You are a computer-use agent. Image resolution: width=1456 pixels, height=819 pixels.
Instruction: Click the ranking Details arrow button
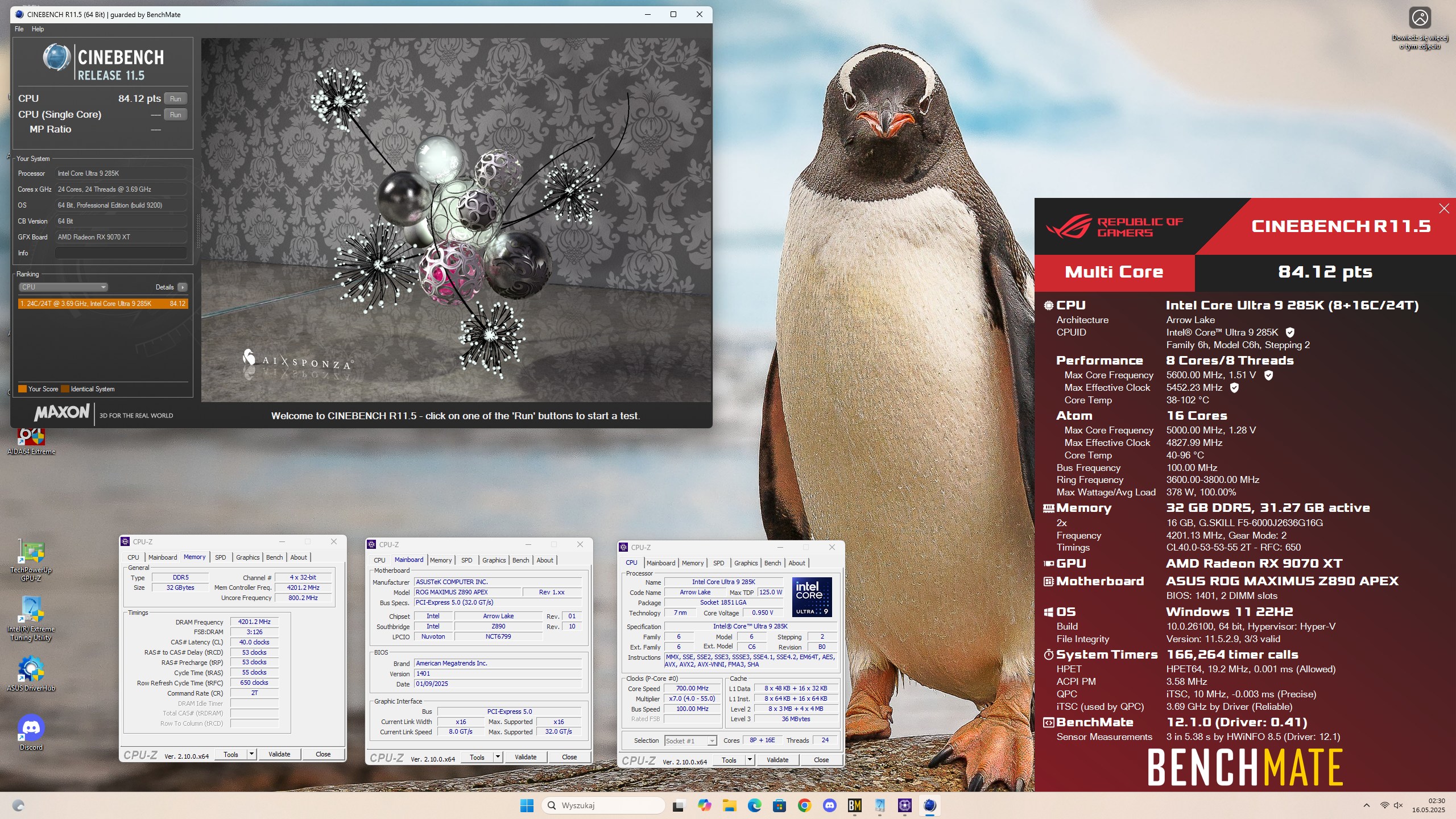click(183, 287)
